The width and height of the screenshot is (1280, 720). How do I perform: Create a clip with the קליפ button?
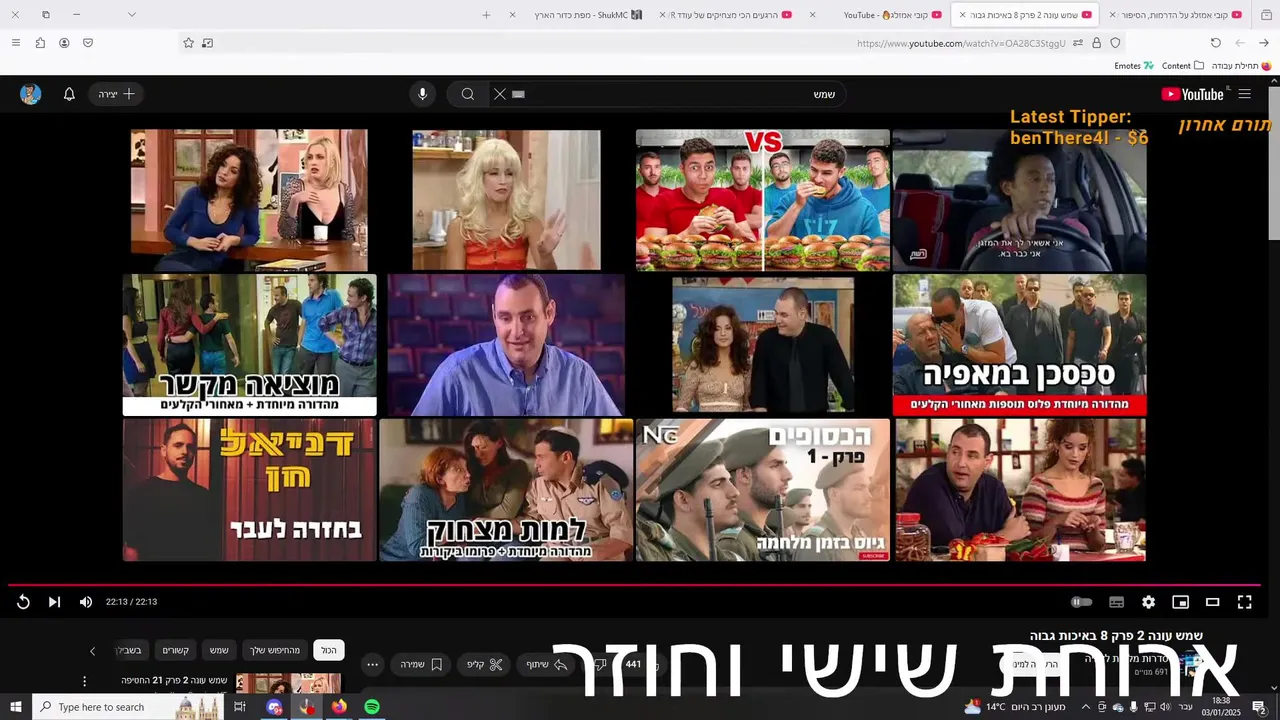click(x=486, y=664)
